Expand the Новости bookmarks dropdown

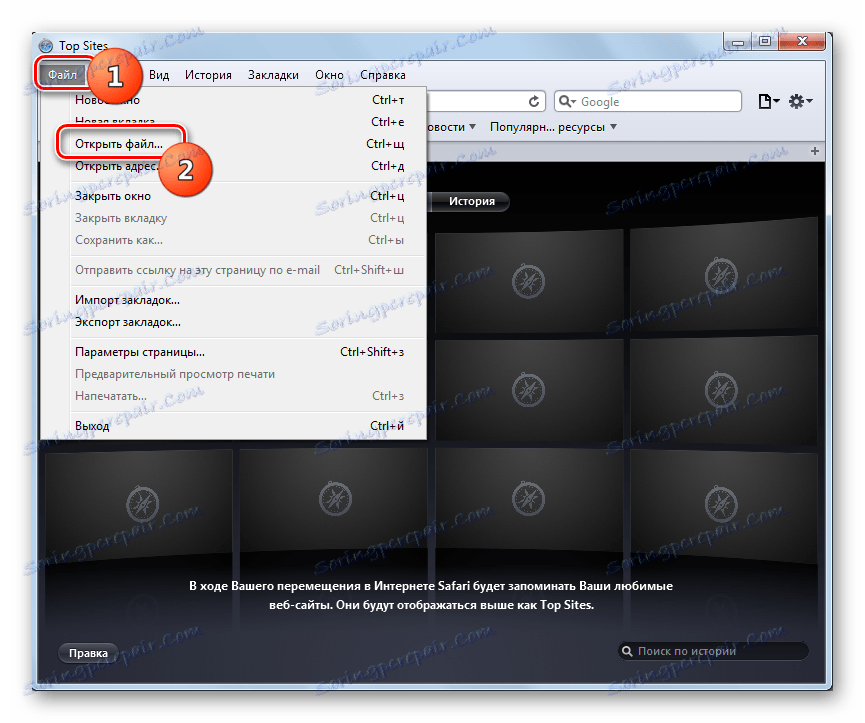[451, 127]
